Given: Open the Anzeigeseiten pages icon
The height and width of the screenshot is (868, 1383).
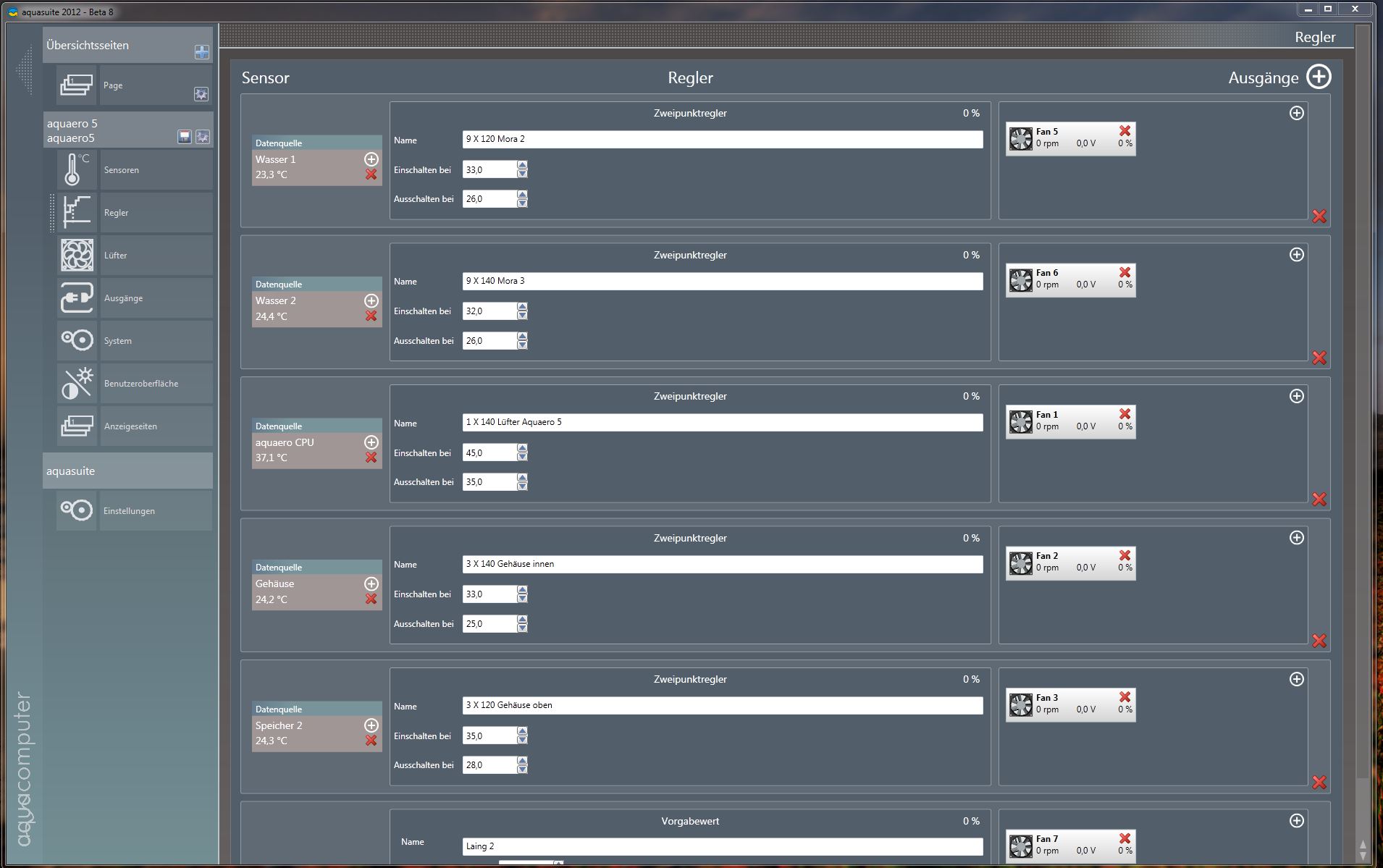Looking at the screenshot, I should coord(76,426).
